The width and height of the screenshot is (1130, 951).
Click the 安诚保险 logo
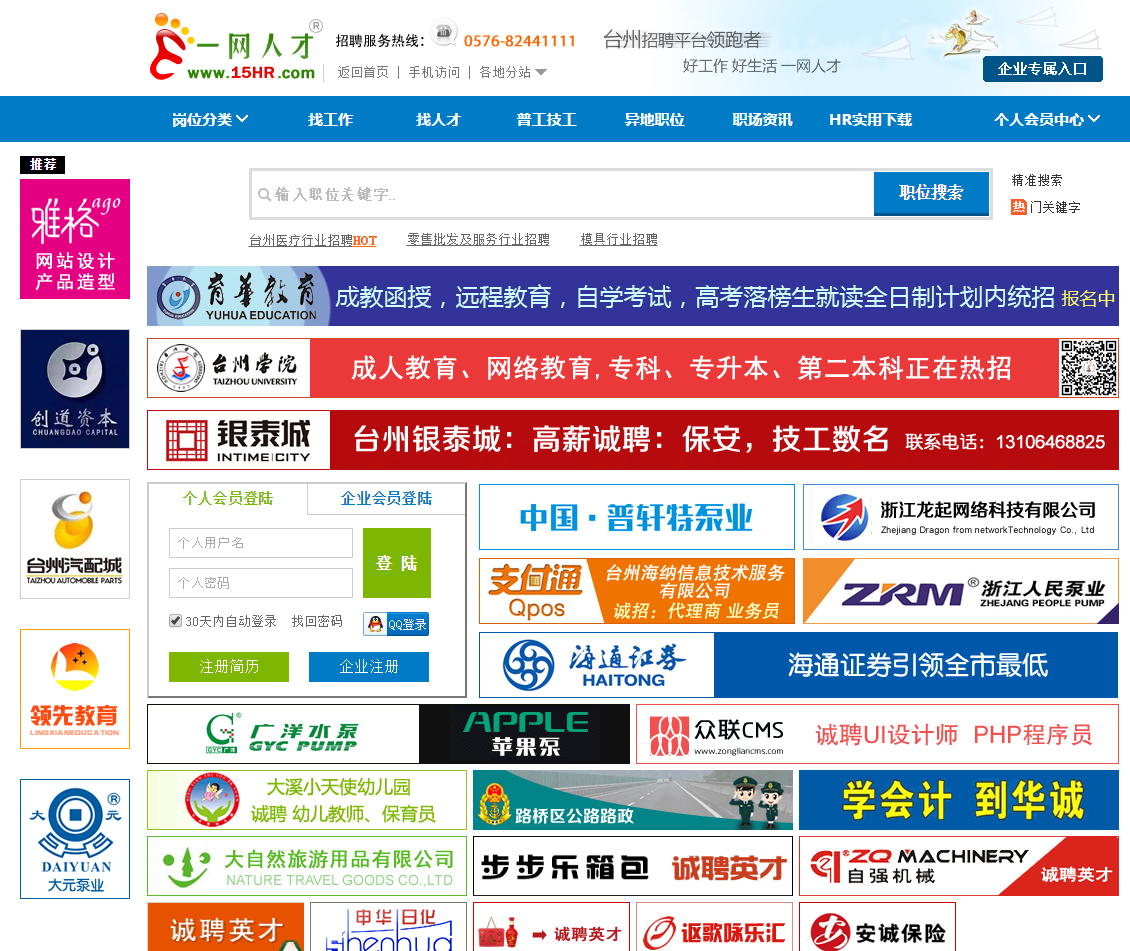click(878, 931)
